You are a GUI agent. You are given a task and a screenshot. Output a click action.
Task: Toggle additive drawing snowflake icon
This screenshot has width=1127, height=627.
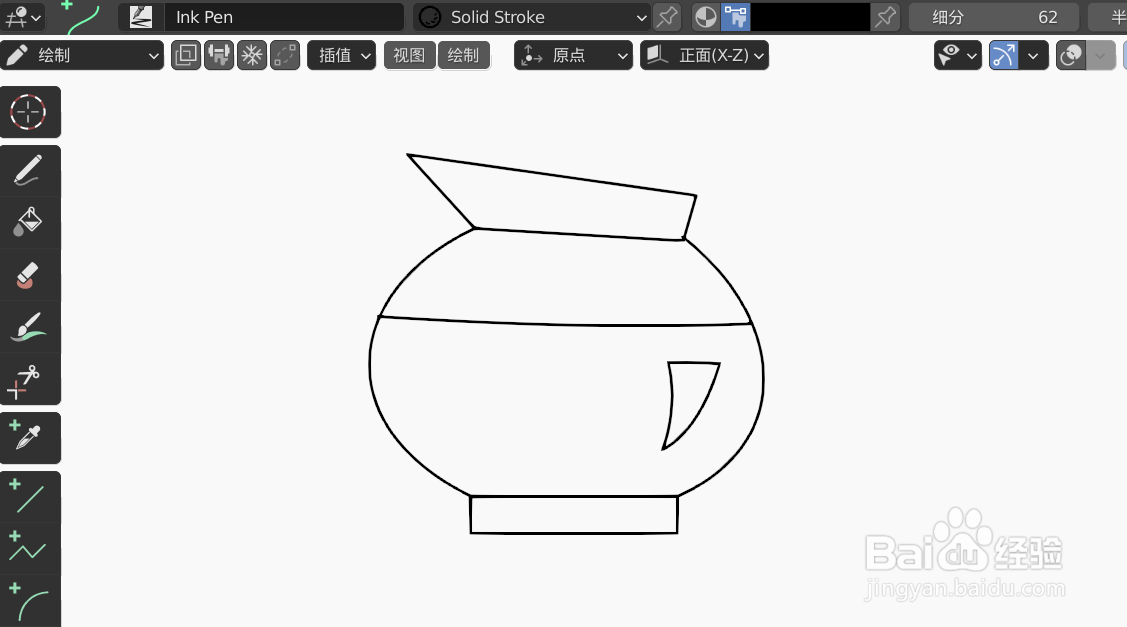pos(252,55)
